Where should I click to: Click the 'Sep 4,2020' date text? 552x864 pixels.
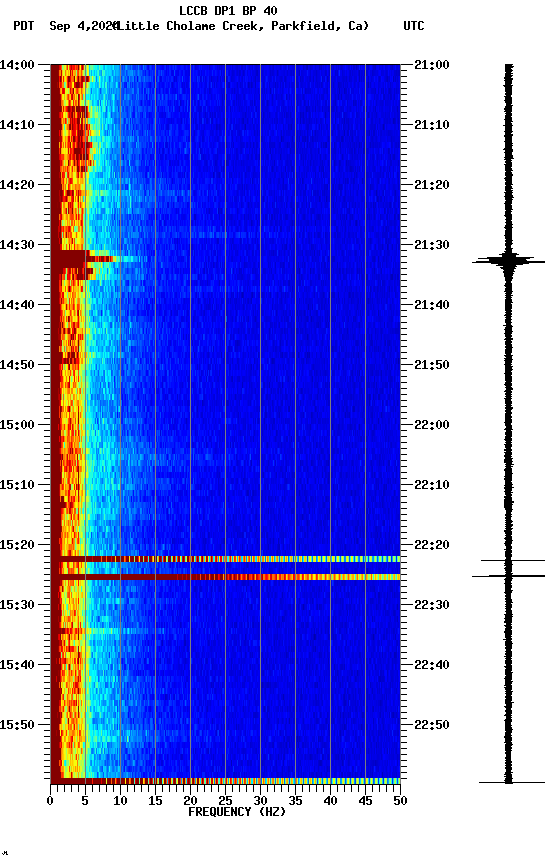click(x=83, y=26)
